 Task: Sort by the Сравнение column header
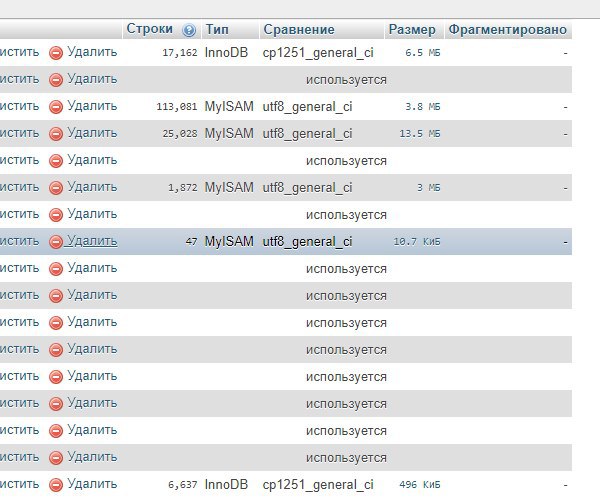click(299, 29)
